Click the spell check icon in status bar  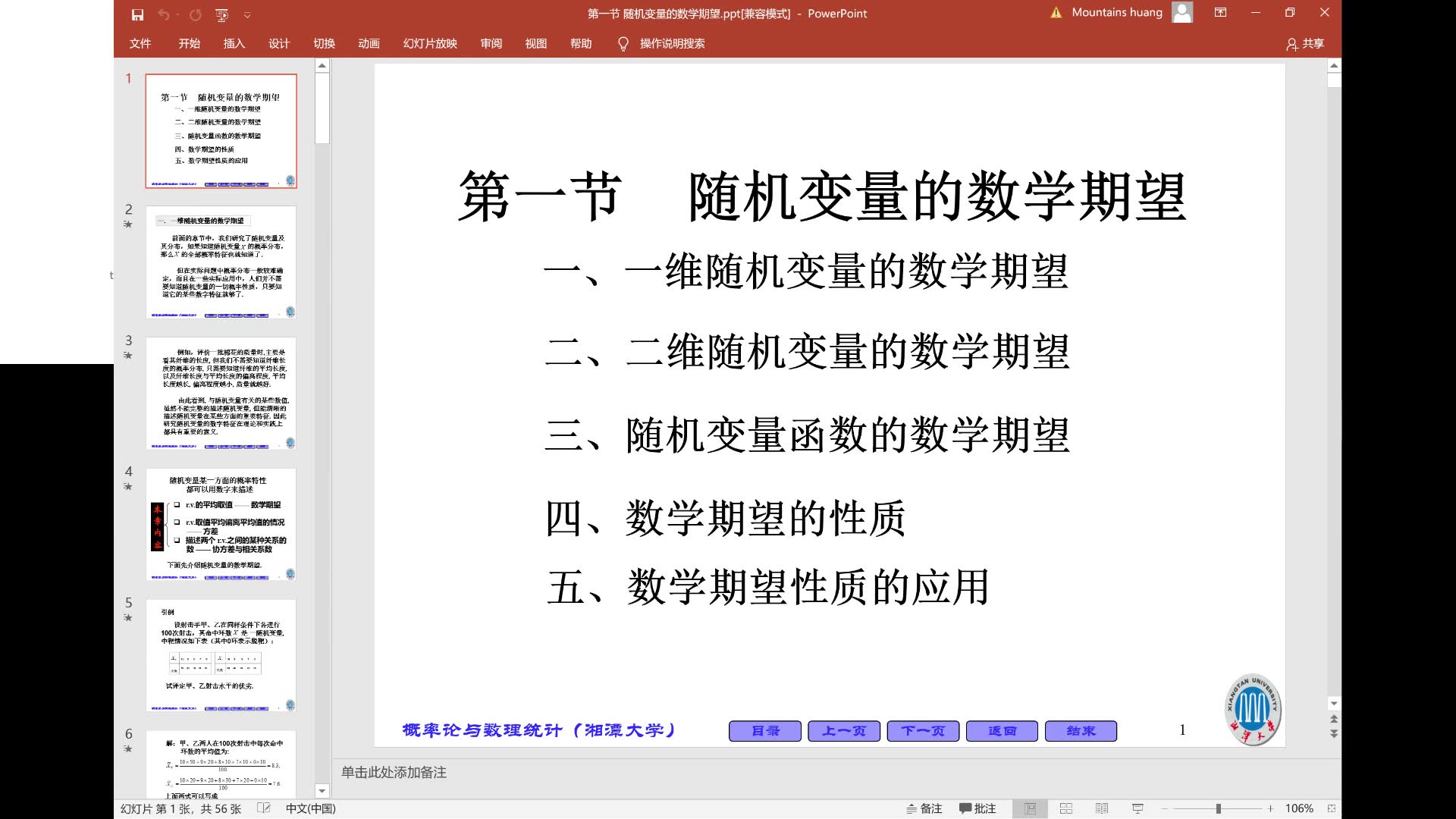pos(264,808)
